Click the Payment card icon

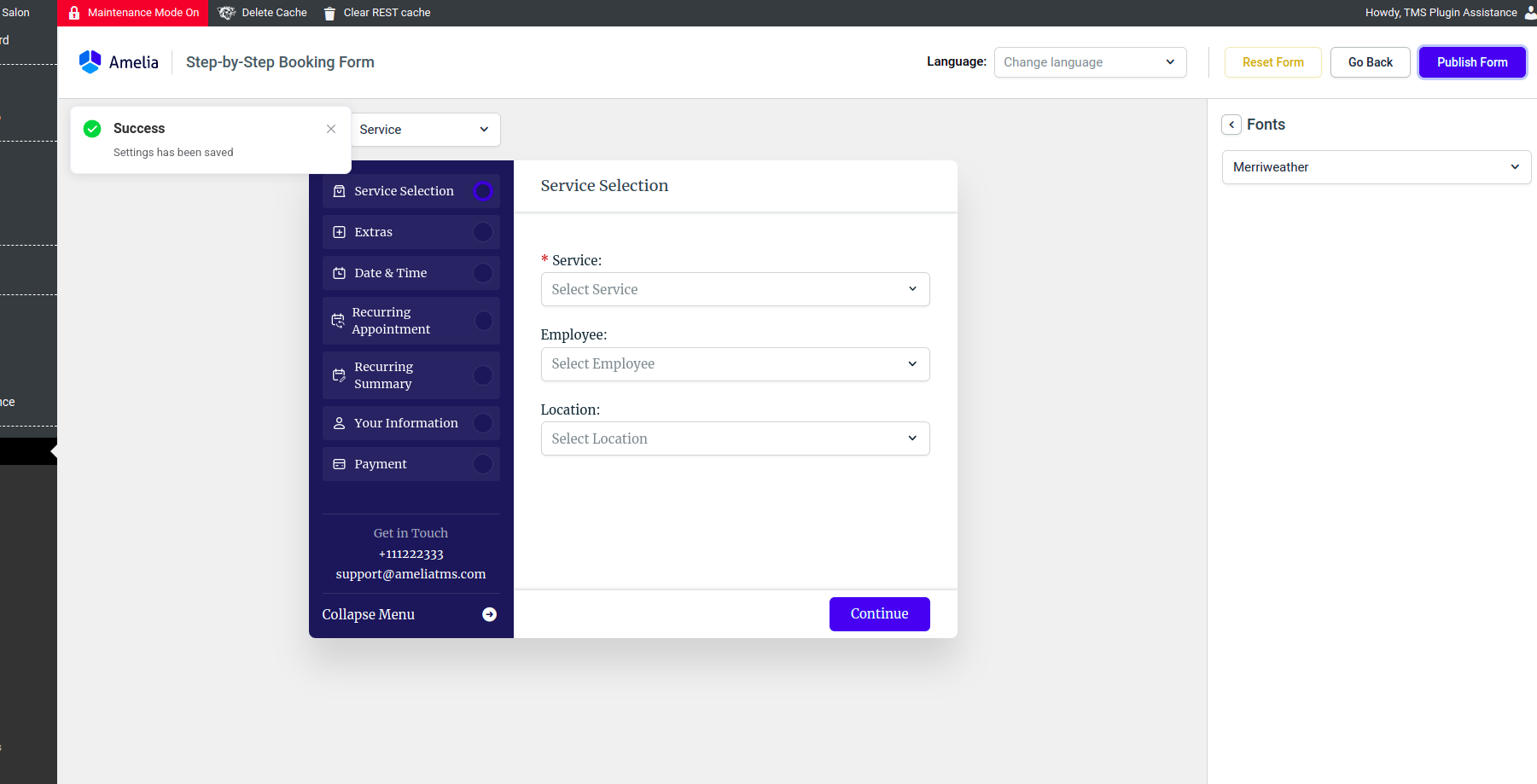pos(340,464)
